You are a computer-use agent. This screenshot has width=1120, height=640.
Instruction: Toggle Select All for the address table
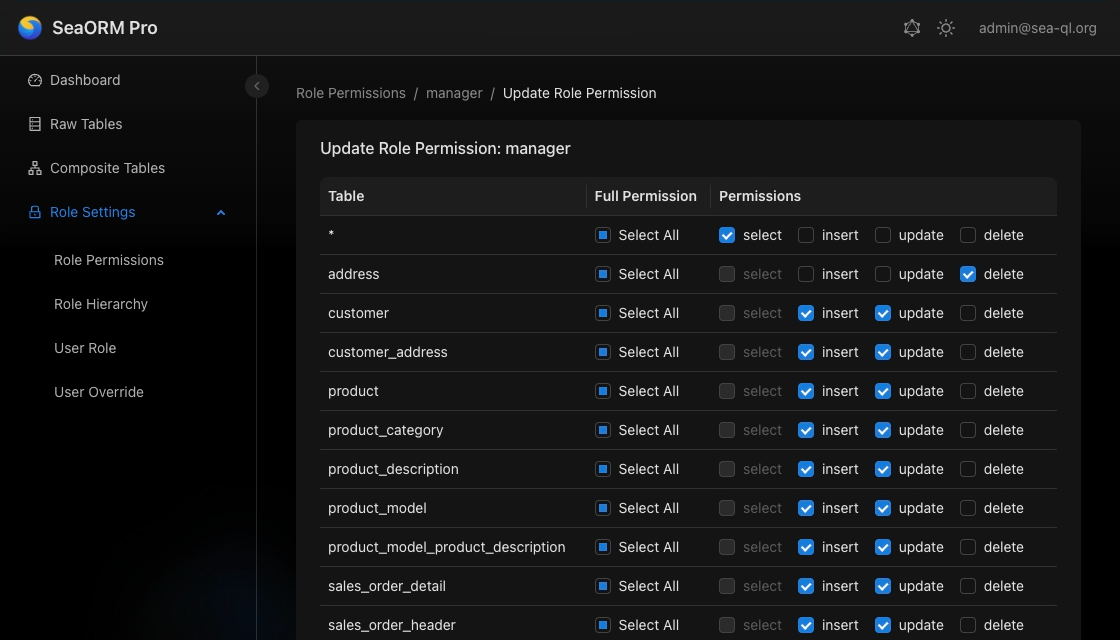tap(603, 274)
